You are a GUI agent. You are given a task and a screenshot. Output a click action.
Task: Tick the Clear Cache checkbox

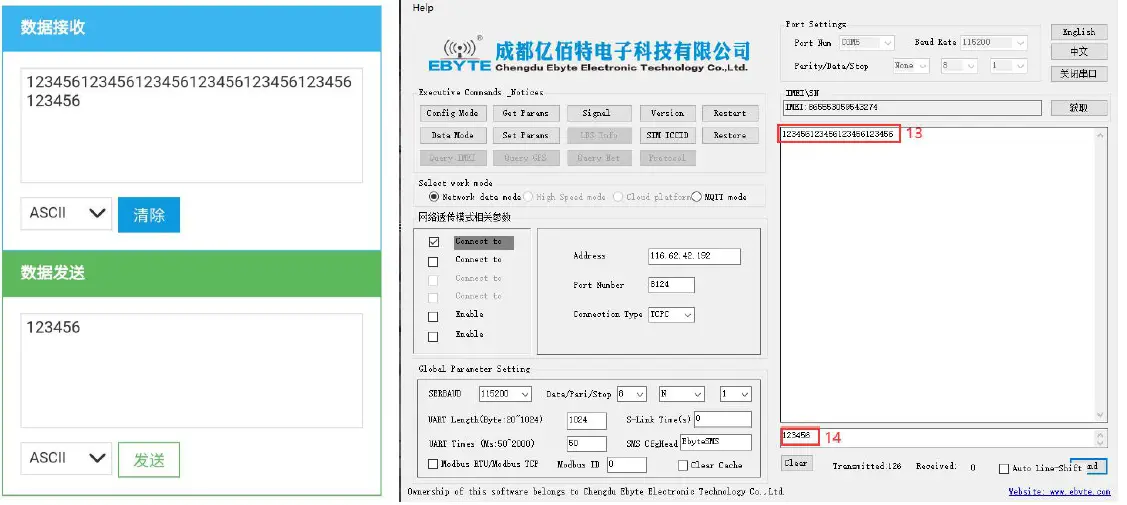click(x=683, y=465)
